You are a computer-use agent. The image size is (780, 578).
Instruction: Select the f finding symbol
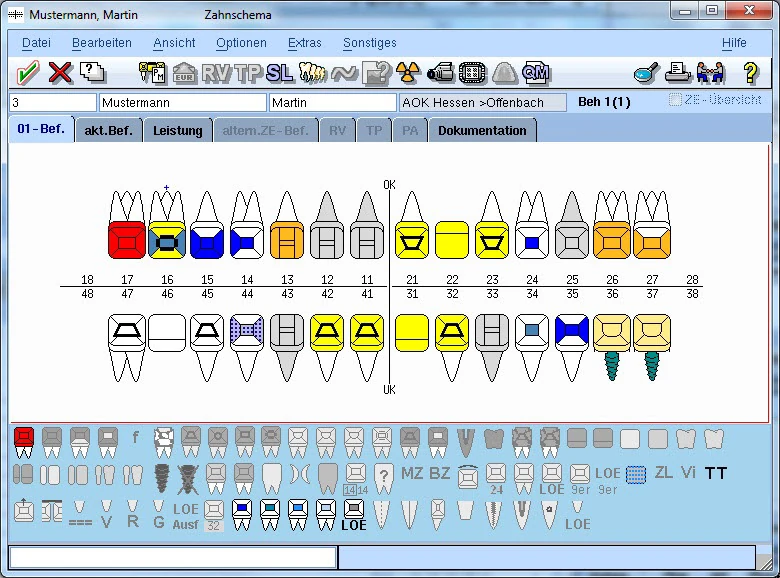135,438
